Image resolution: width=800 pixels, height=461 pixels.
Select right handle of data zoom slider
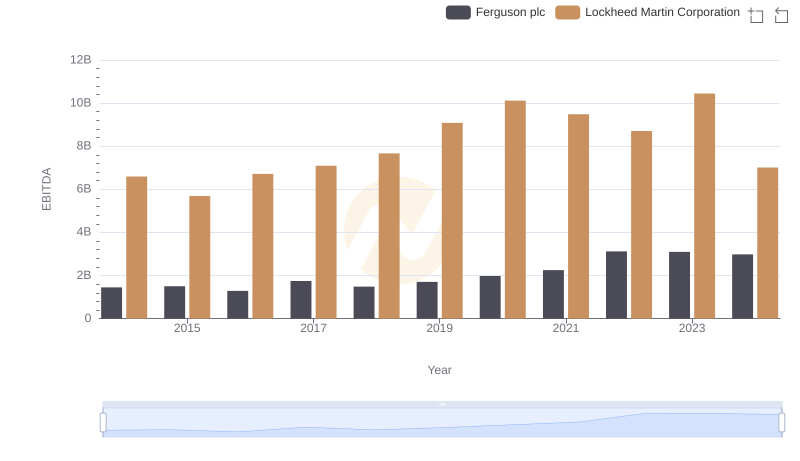point(782,423)
